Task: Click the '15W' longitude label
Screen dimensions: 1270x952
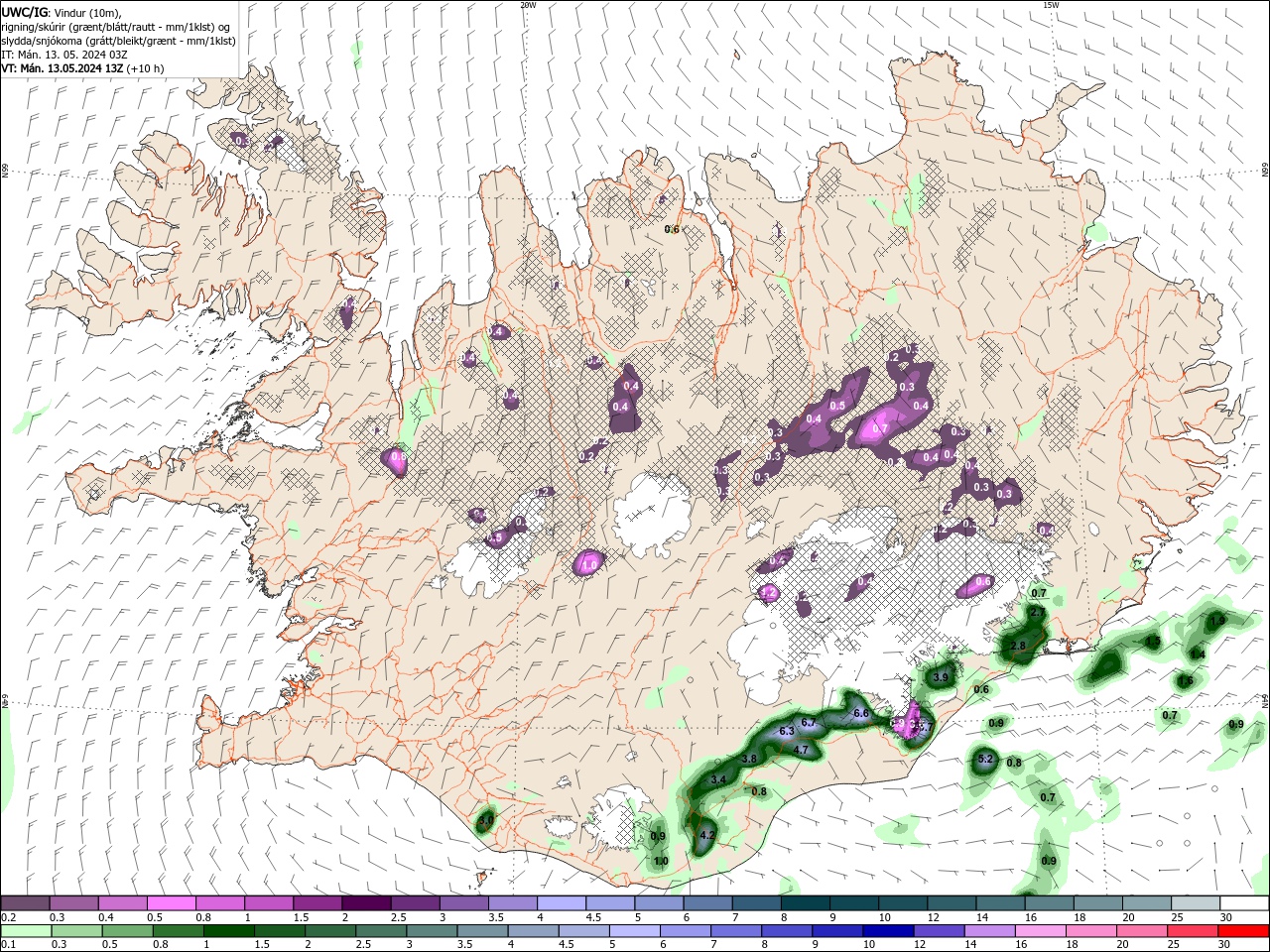Action: tap(1051, 5)
